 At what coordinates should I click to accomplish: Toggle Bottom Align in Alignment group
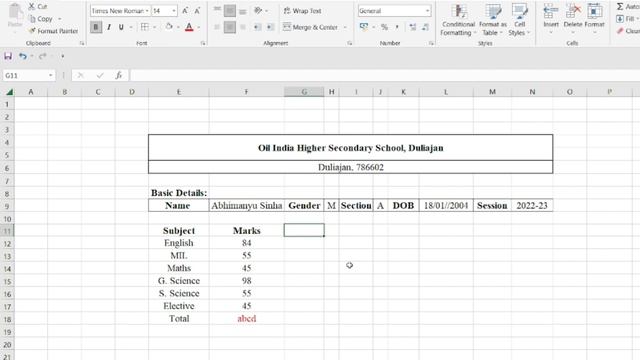pos(243,11)
